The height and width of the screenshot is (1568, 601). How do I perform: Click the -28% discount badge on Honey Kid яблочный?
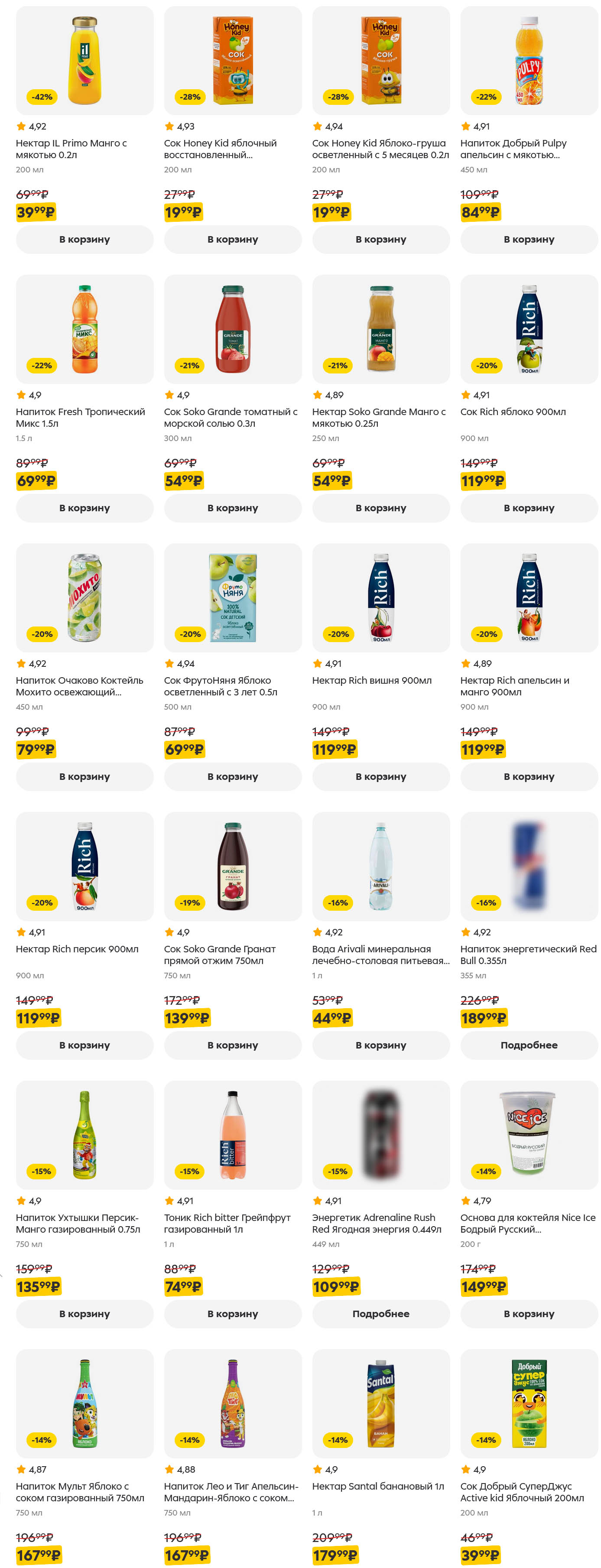coord(190,97)
